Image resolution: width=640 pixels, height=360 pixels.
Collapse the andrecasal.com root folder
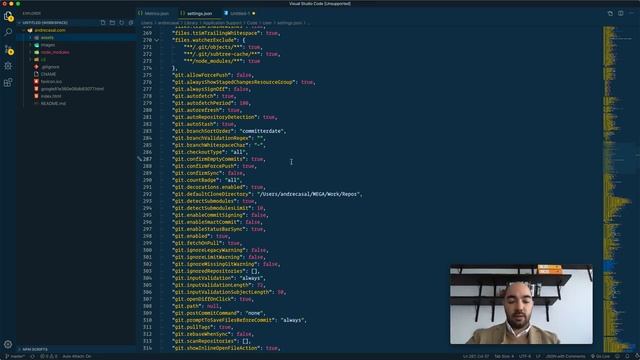tap(50, 30)
